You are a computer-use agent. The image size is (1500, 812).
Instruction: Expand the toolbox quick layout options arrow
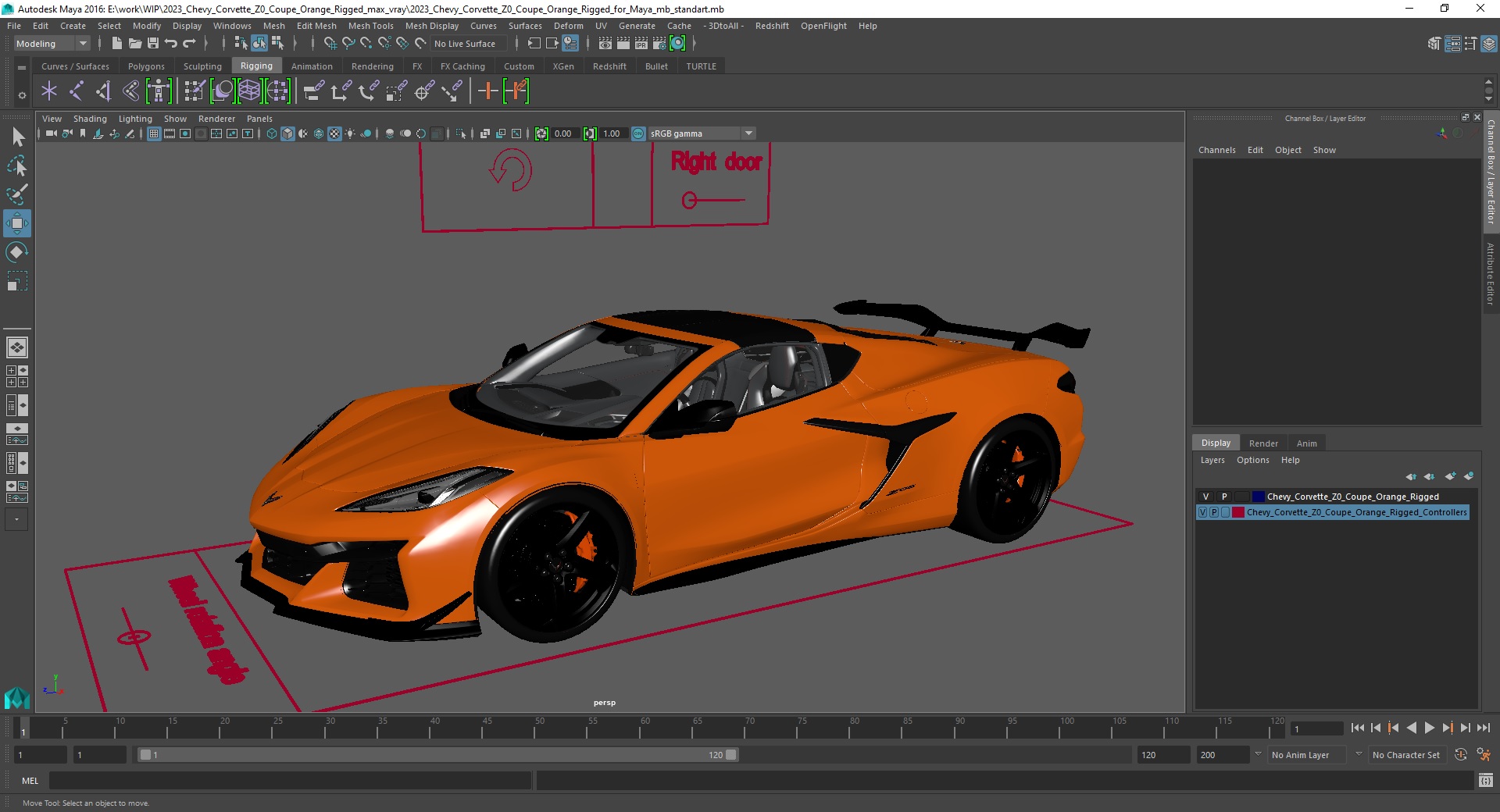pyautogui.click(x=16, y=519)
